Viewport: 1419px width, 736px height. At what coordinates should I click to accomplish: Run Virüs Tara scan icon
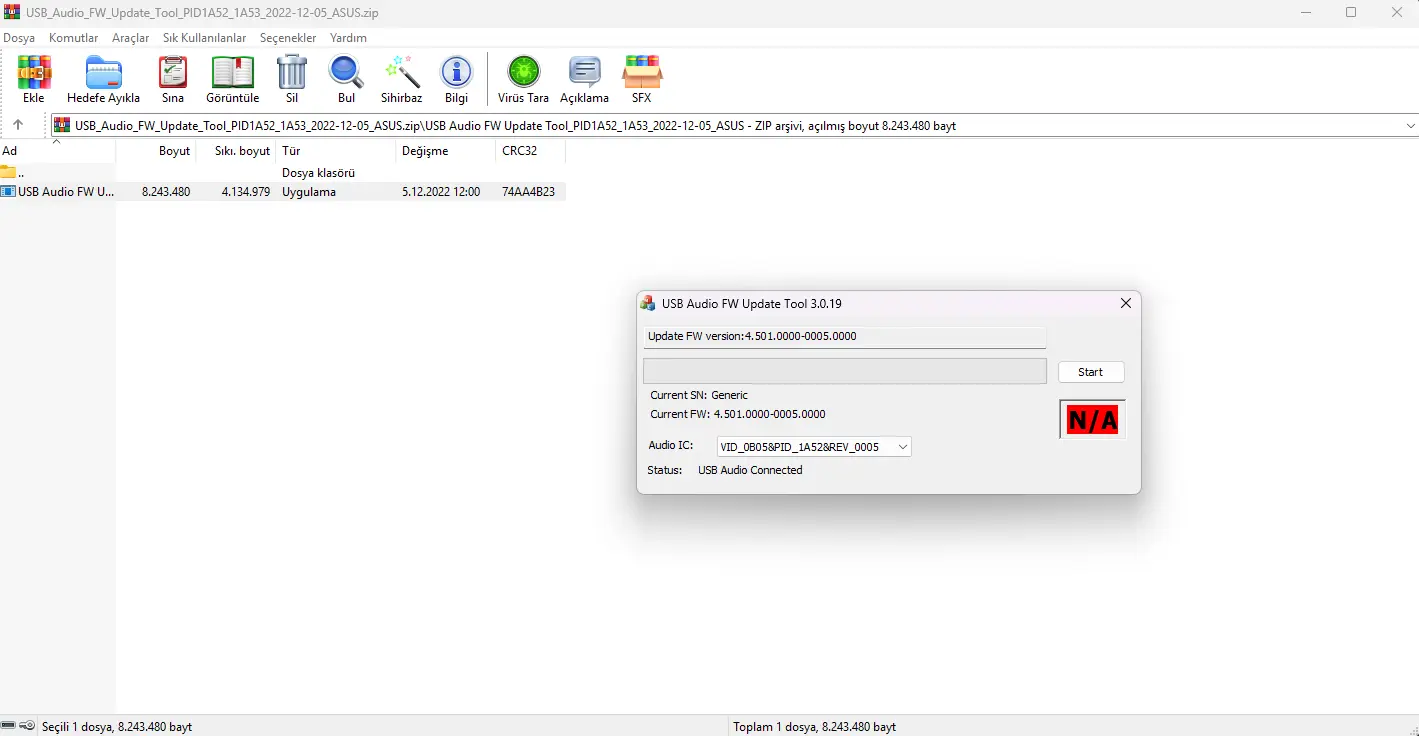[524, 73]
